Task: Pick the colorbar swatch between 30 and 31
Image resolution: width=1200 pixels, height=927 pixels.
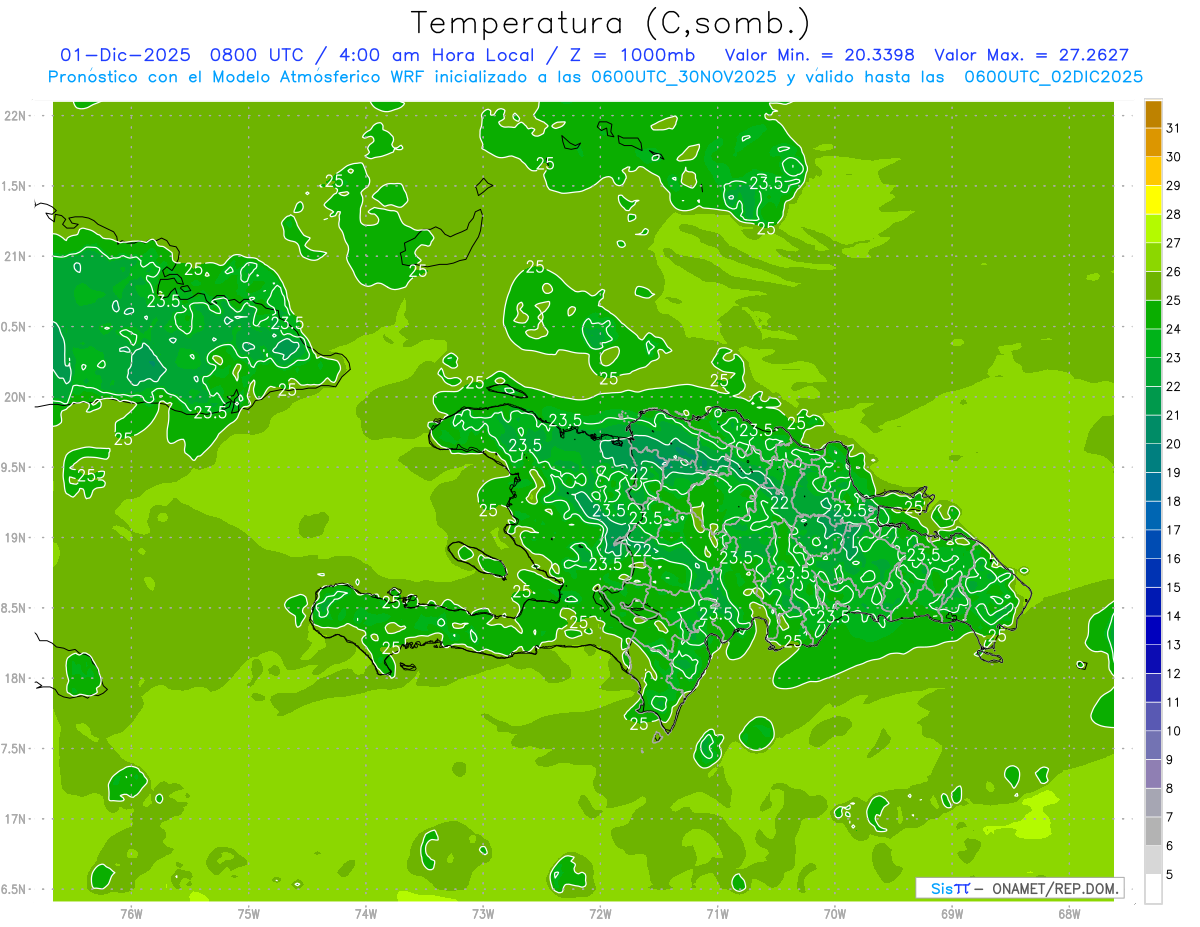Action: point(1153,142)
